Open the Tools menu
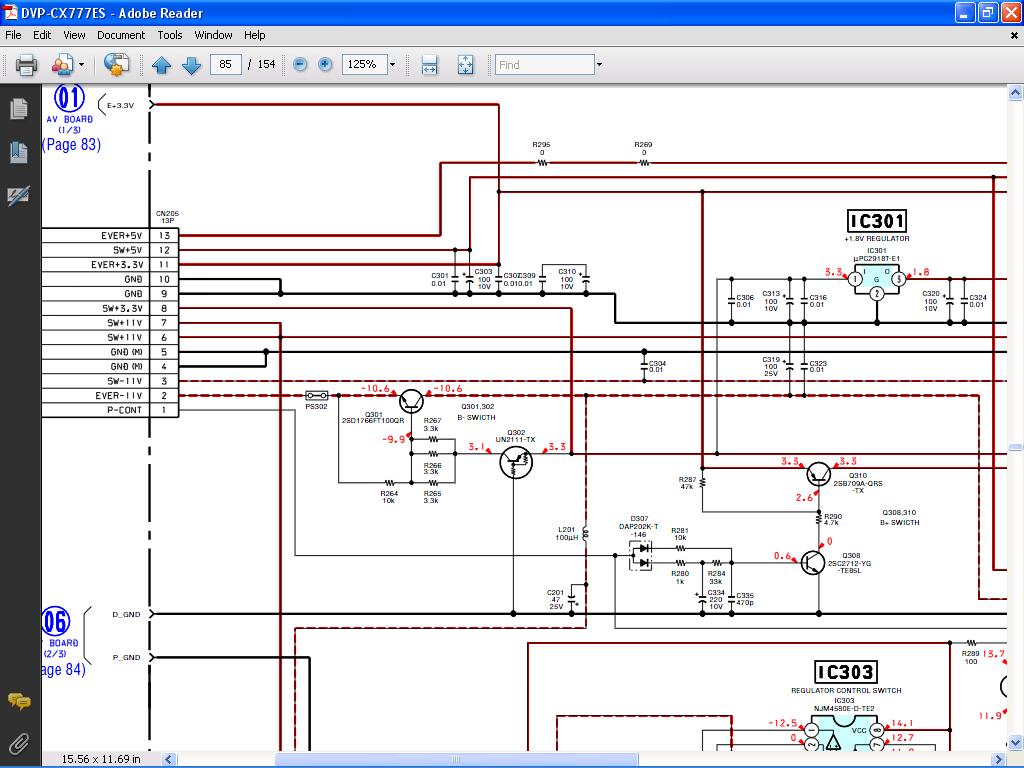Image resolution: width=1024 pixels, height=768 pixels. tap(170, 35)
